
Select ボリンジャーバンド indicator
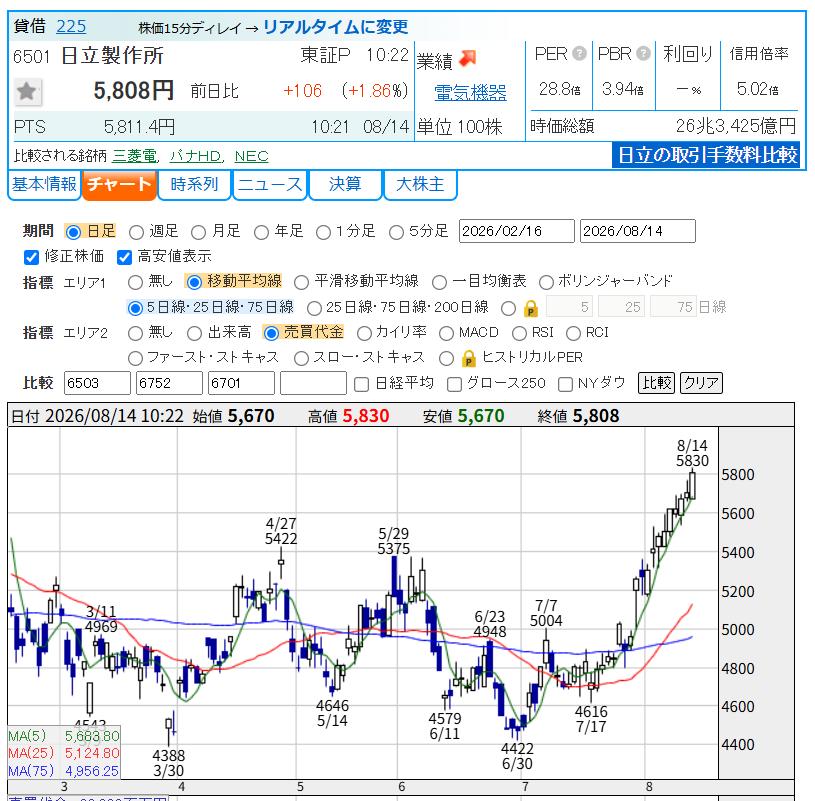[546, 282]
